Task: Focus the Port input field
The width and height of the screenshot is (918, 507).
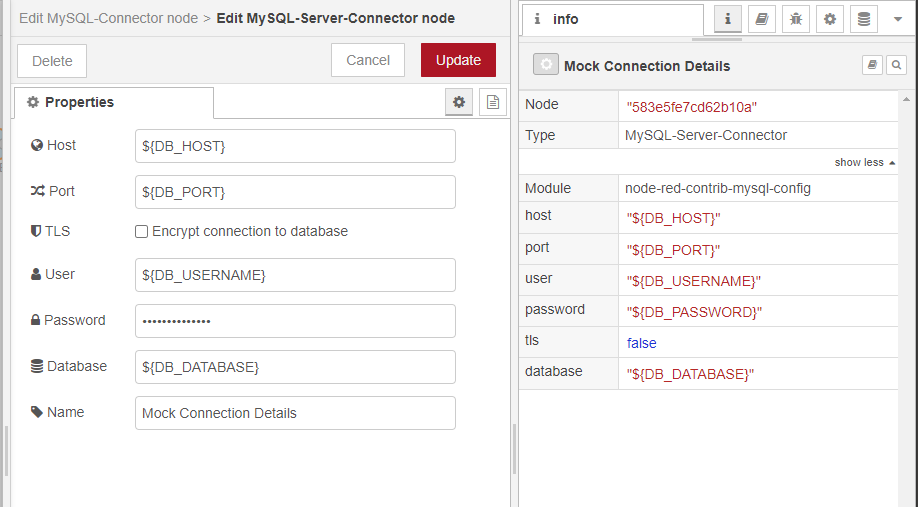Action: point(295,192)
